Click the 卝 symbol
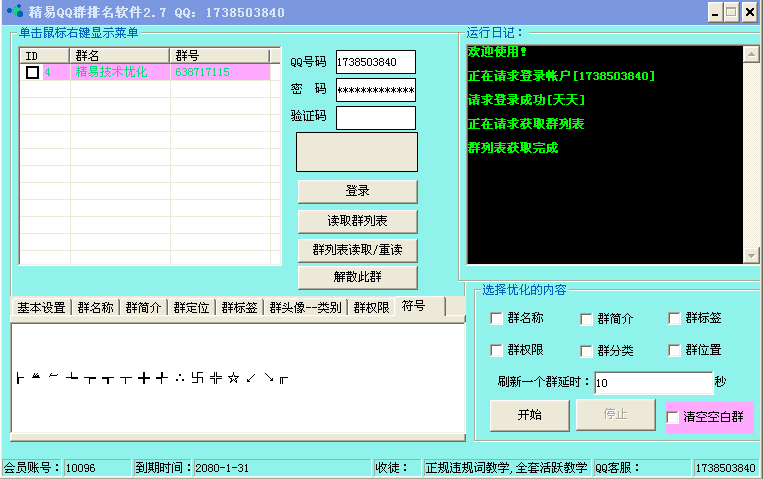Image resolution: width=763 pixels, height=479 pixels. [x=216, y=378]
